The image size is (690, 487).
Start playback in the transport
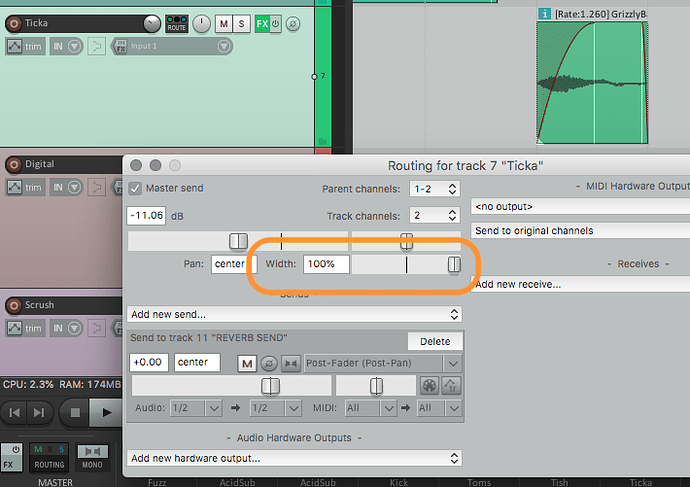pos(106,413)
